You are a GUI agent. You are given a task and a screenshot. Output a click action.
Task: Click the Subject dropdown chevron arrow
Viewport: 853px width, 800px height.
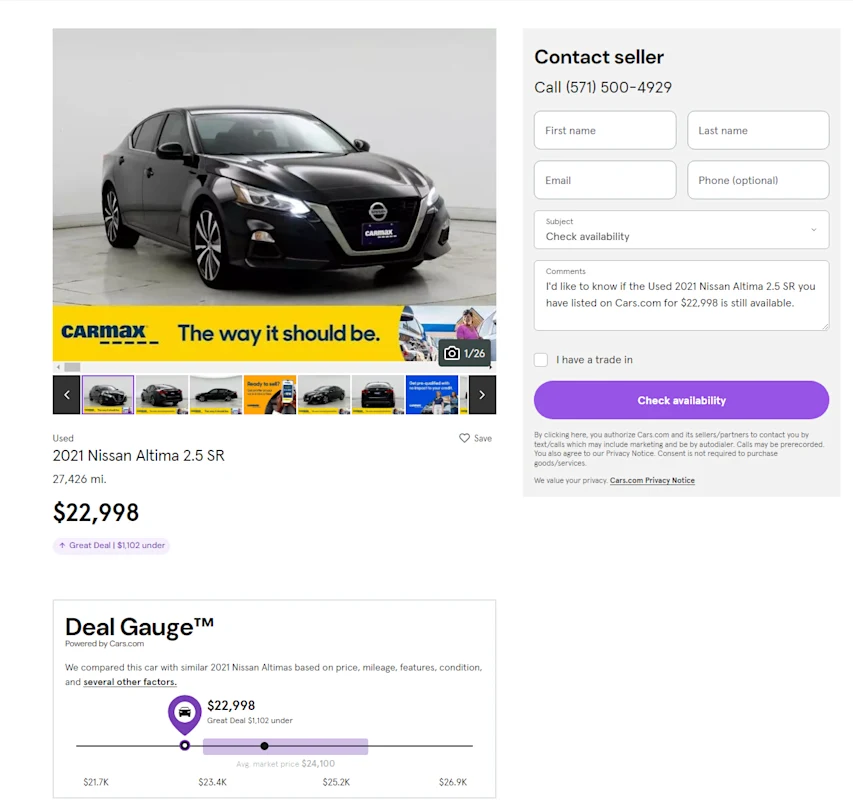click(813, 230)
